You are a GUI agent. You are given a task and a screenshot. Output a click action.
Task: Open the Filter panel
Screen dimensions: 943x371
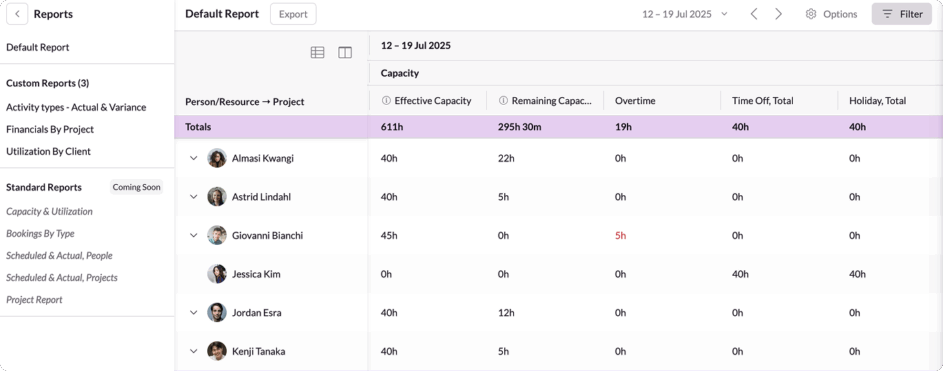[x=902, y=14]
